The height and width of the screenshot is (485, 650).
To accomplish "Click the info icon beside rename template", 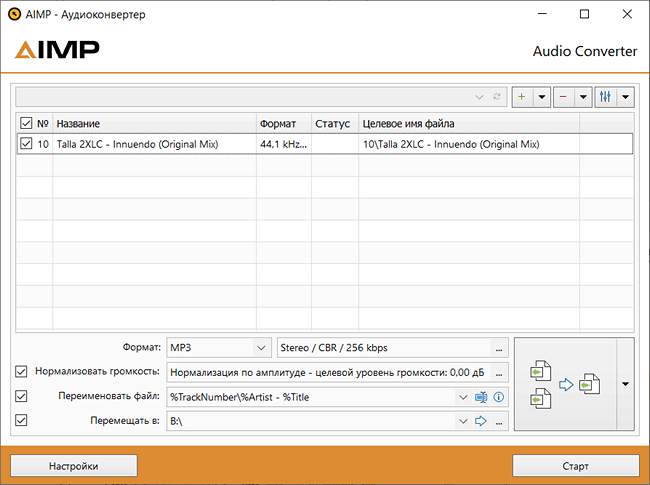I will (x=499, y=397).
